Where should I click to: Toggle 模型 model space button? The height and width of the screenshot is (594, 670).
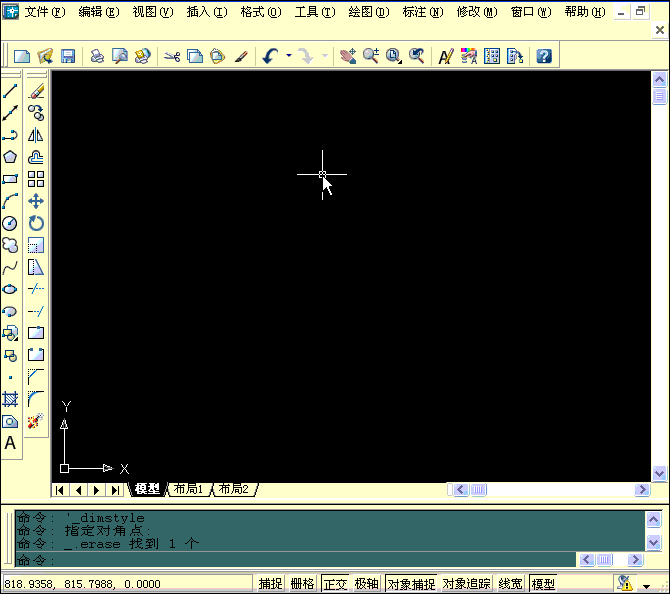tap(543, 583)
